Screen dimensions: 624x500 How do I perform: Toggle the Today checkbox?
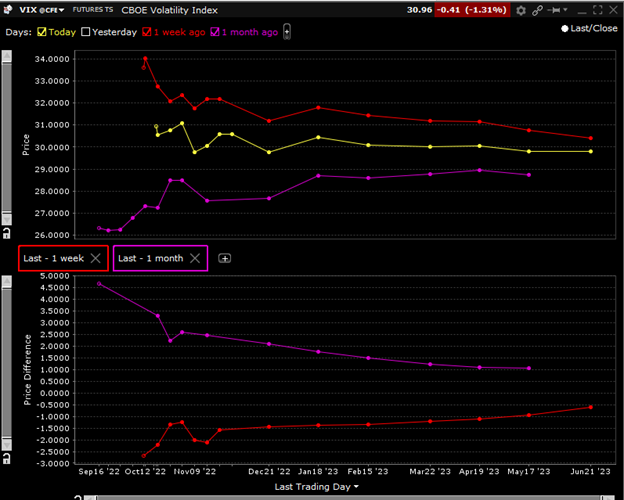(41, 32)
